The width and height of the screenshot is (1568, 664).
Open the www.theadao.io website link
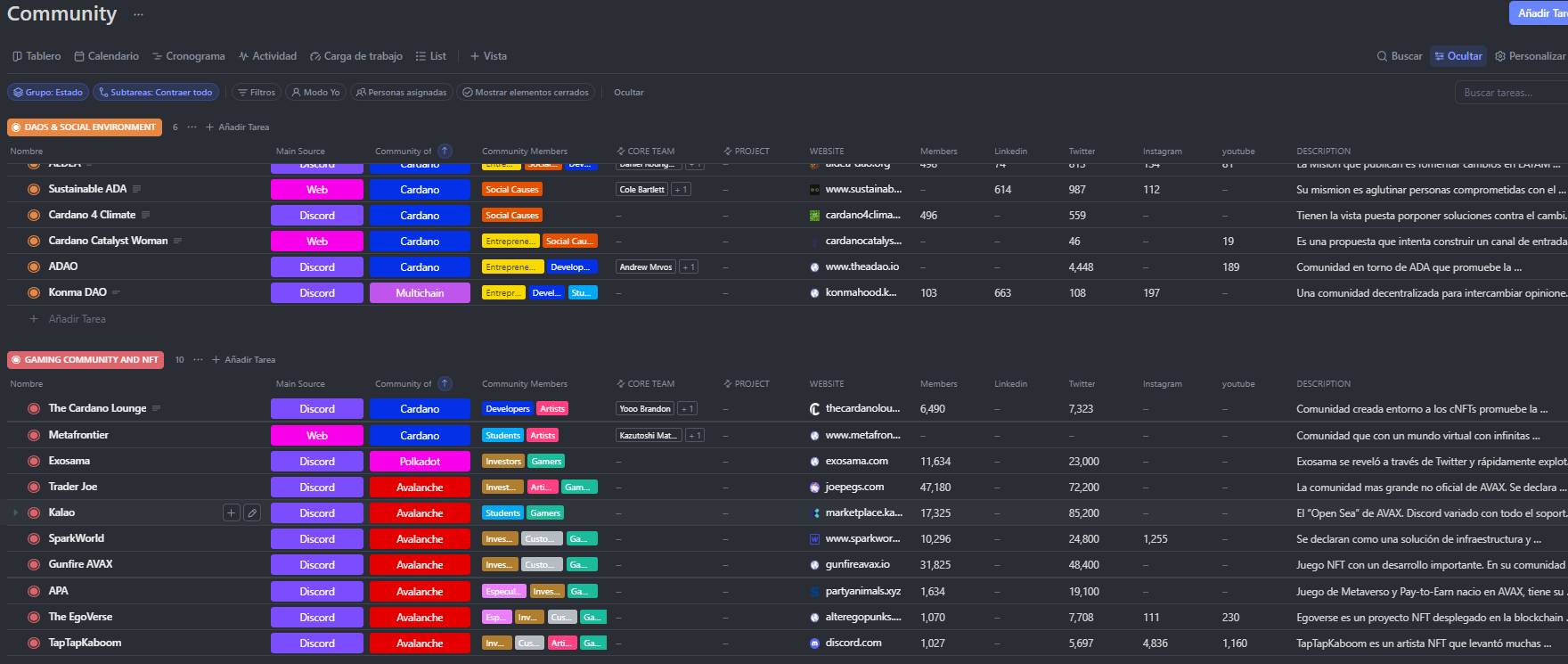(x=862, y=266)
